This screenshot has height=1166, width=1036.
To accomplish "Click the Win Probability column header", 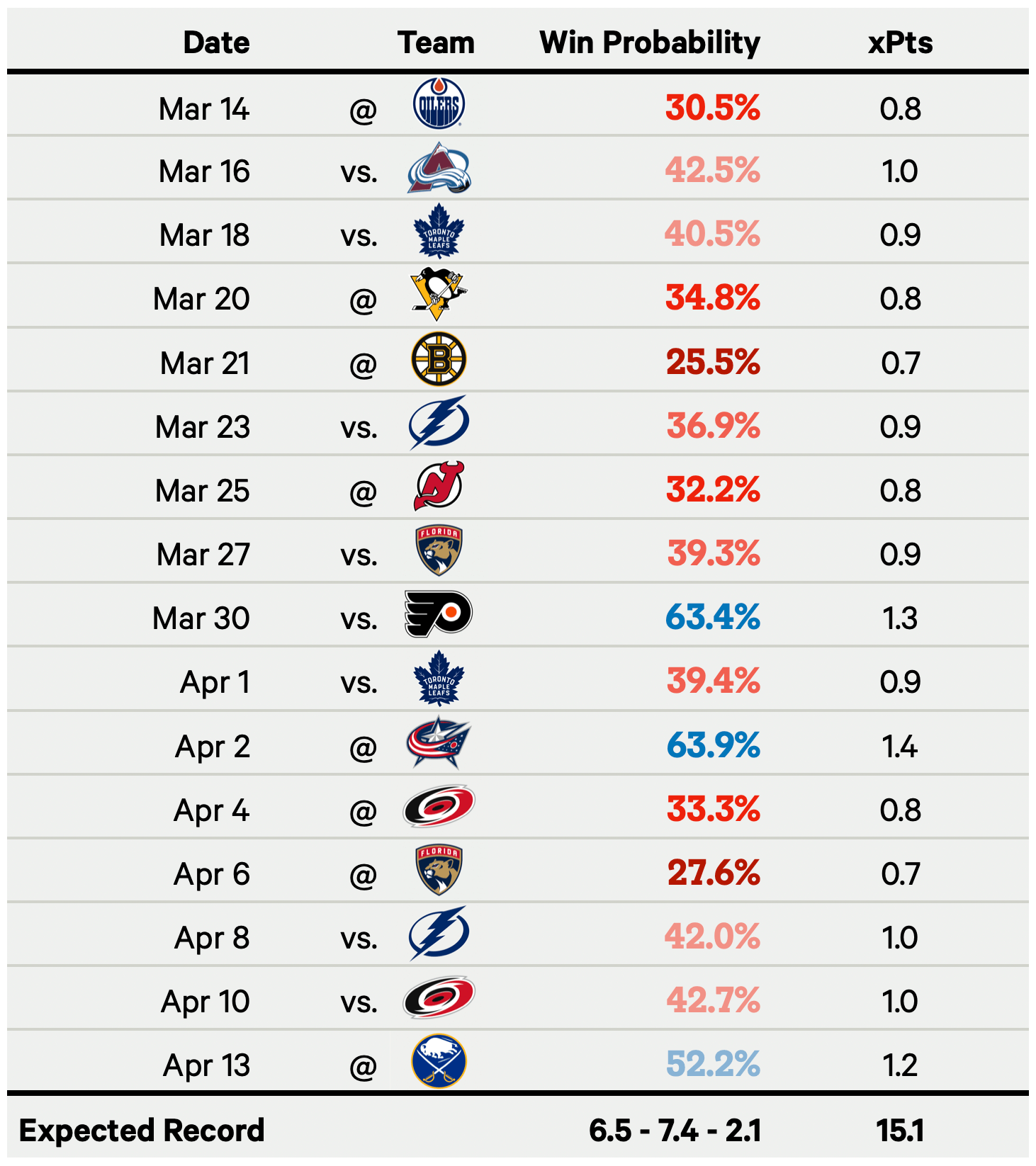I will click(x=649, y=43).
